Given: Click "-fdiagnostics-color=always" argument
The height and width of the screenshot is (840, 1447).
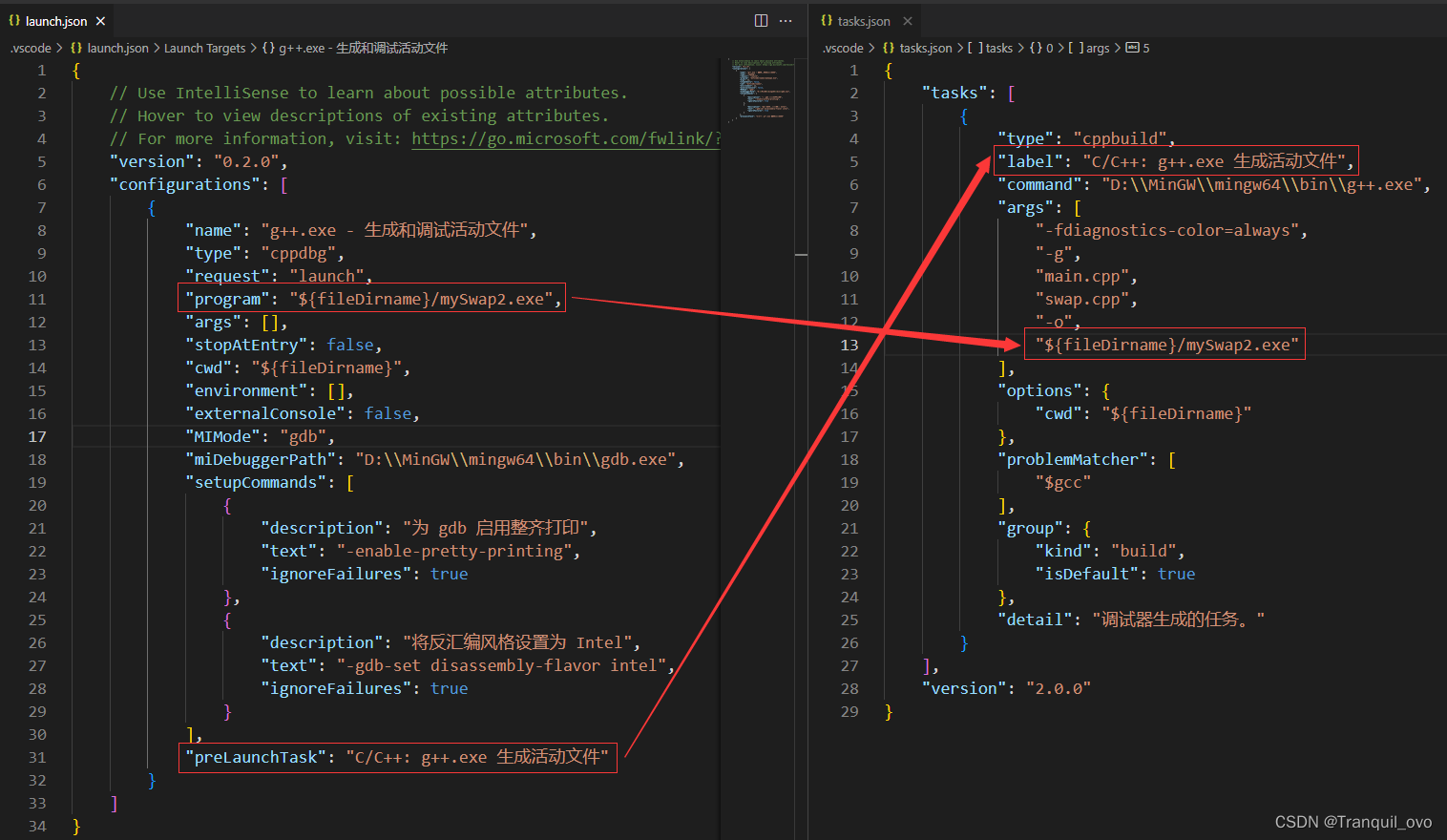Looking at the screenshot, I should (1168, 230).
